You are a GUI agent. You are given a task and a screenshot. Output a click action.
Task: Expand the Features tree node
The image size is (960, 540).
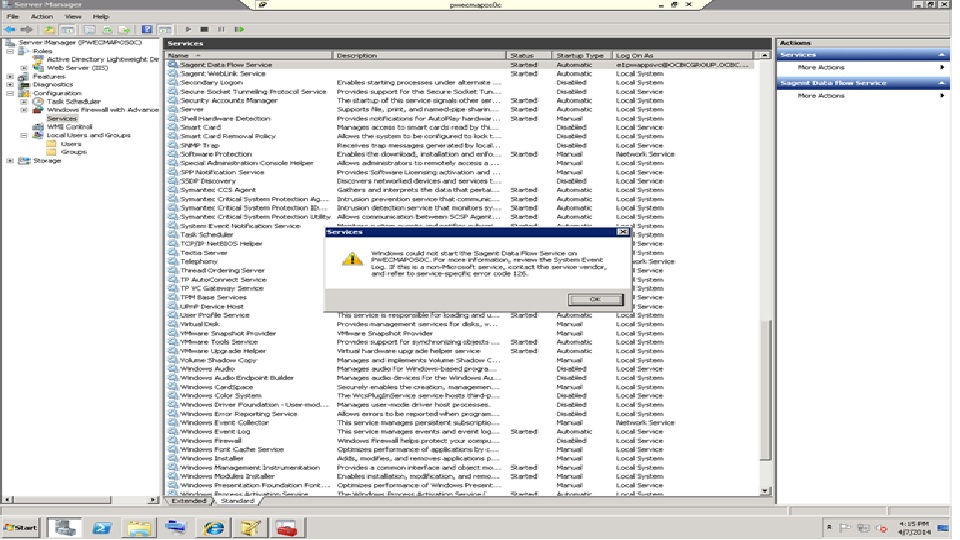click(x=10, y=76)
